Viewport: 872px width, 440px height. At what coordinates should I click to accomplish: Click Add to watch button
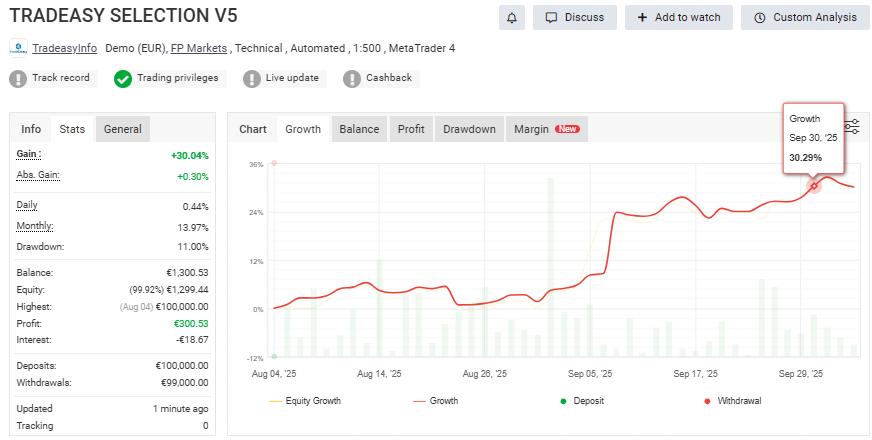click(x=679, y=17)
